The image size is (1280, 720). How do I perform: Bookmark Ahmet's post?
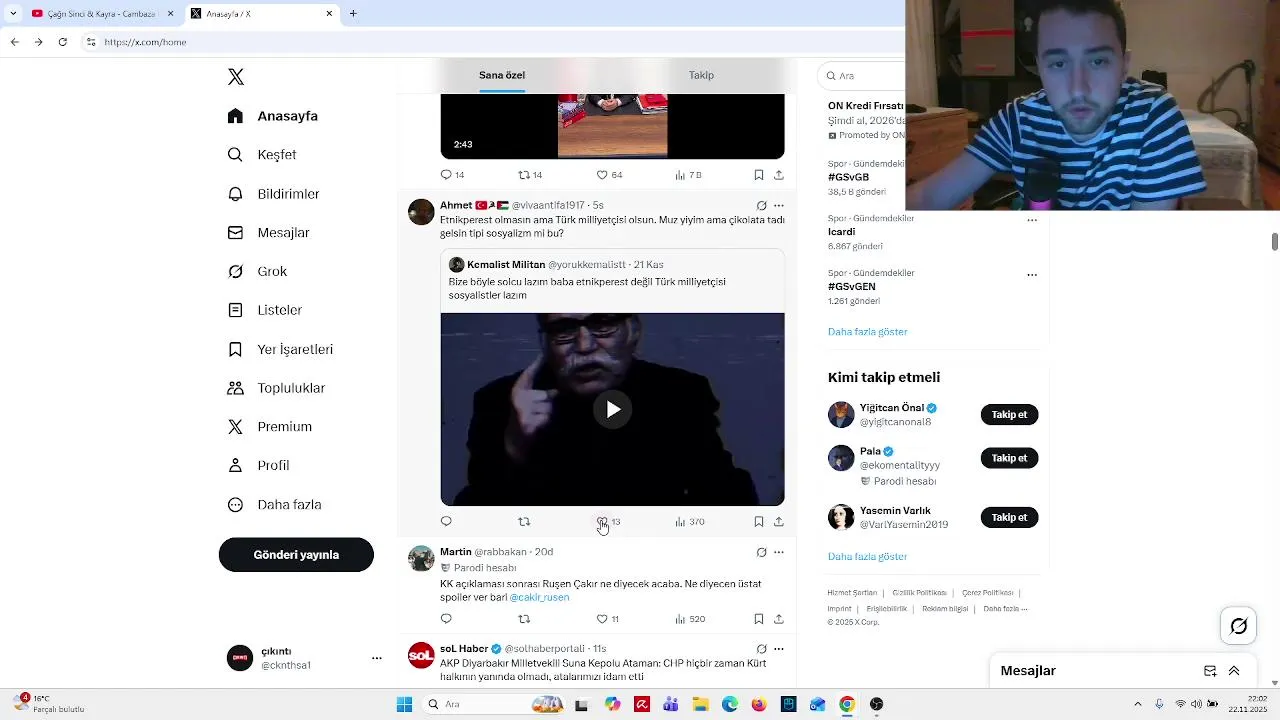point(759,522)
